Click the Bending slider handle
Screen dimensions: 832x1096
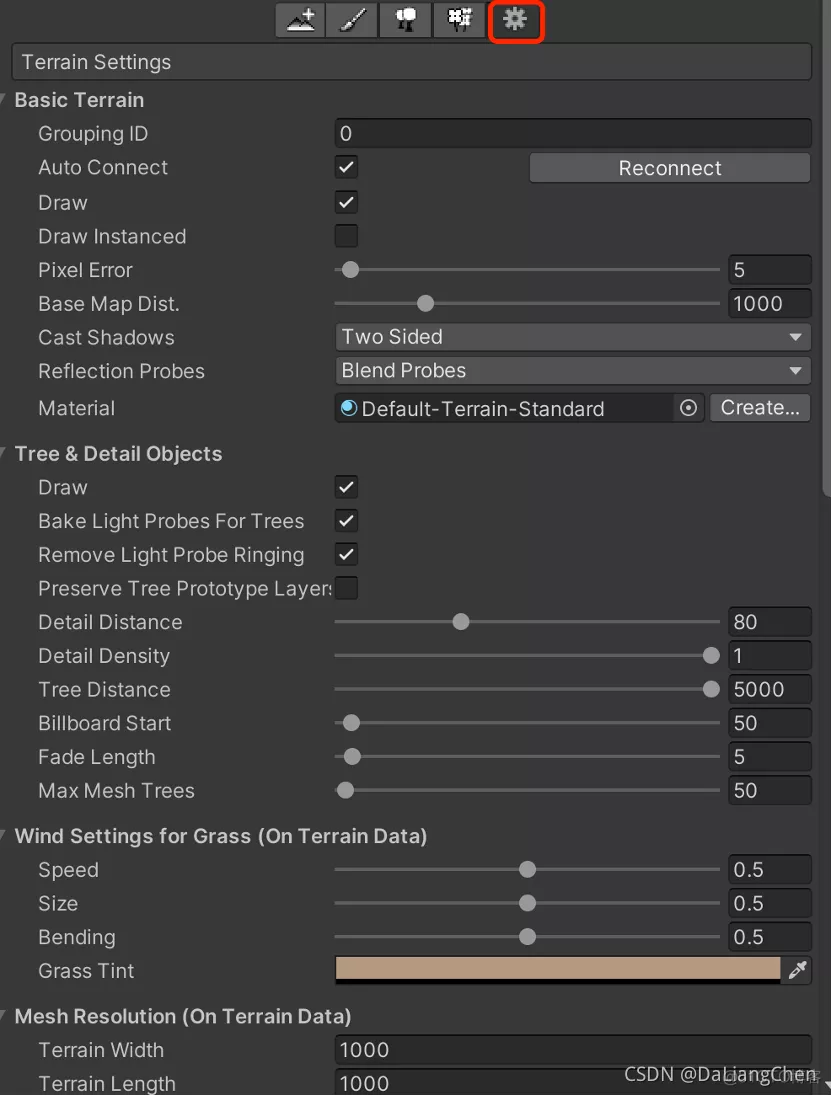pos(528,937)
